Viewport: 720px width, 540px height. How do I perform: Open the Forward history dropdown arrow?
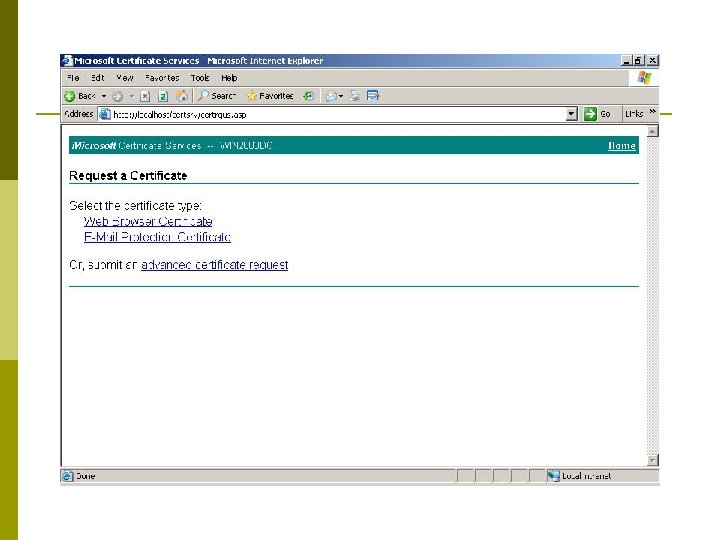click(x=131, y=96)
